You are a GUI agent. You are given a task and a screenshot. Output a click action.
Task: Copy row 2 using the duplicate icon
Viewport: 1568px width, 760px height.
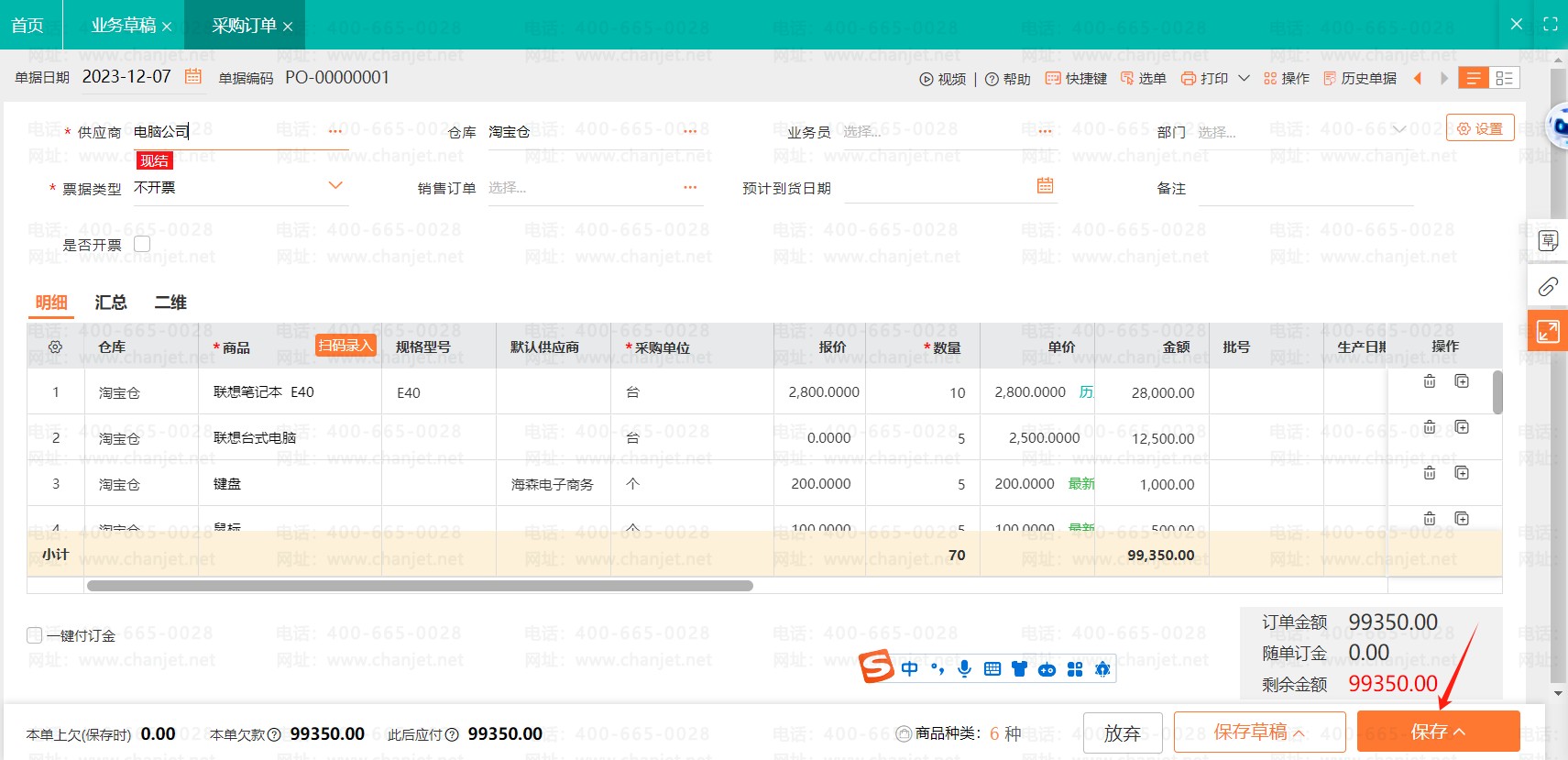click(x=1462, y=427)
